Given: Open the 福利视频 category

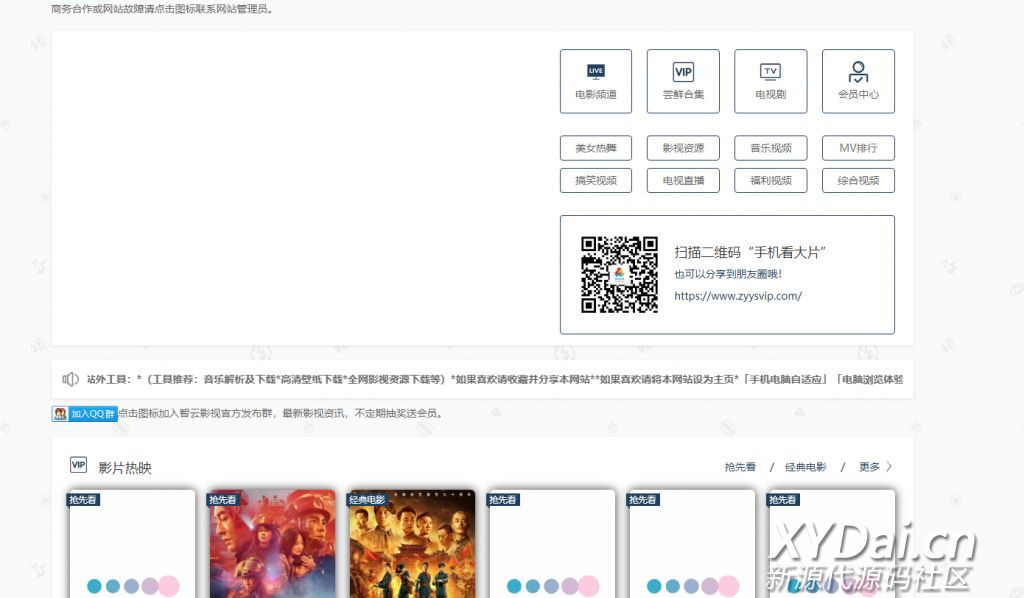Looking at the screenshot, I should coord(771,181).
